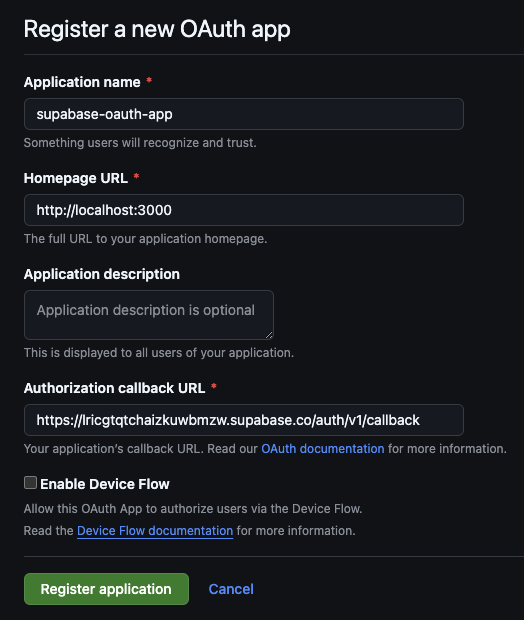The width and height of the screenshot is (524, 620).
Task: Focus the Homepage URL text box
Action: coord(244,210)
